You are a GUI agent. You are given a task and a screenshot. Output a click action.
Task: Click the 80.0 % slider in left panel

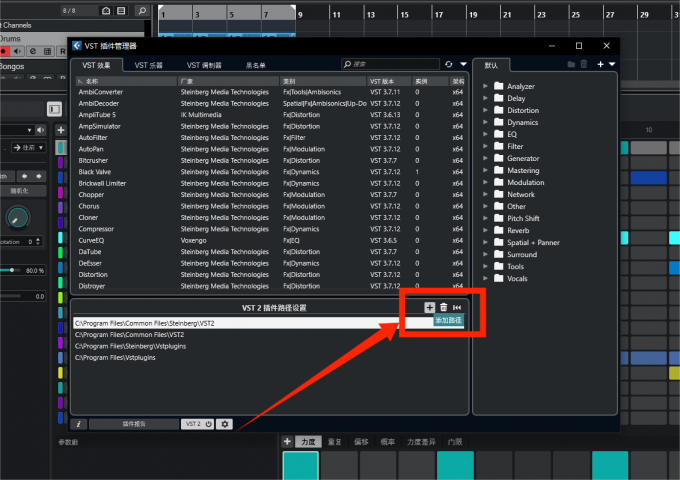tap(23, 270)
